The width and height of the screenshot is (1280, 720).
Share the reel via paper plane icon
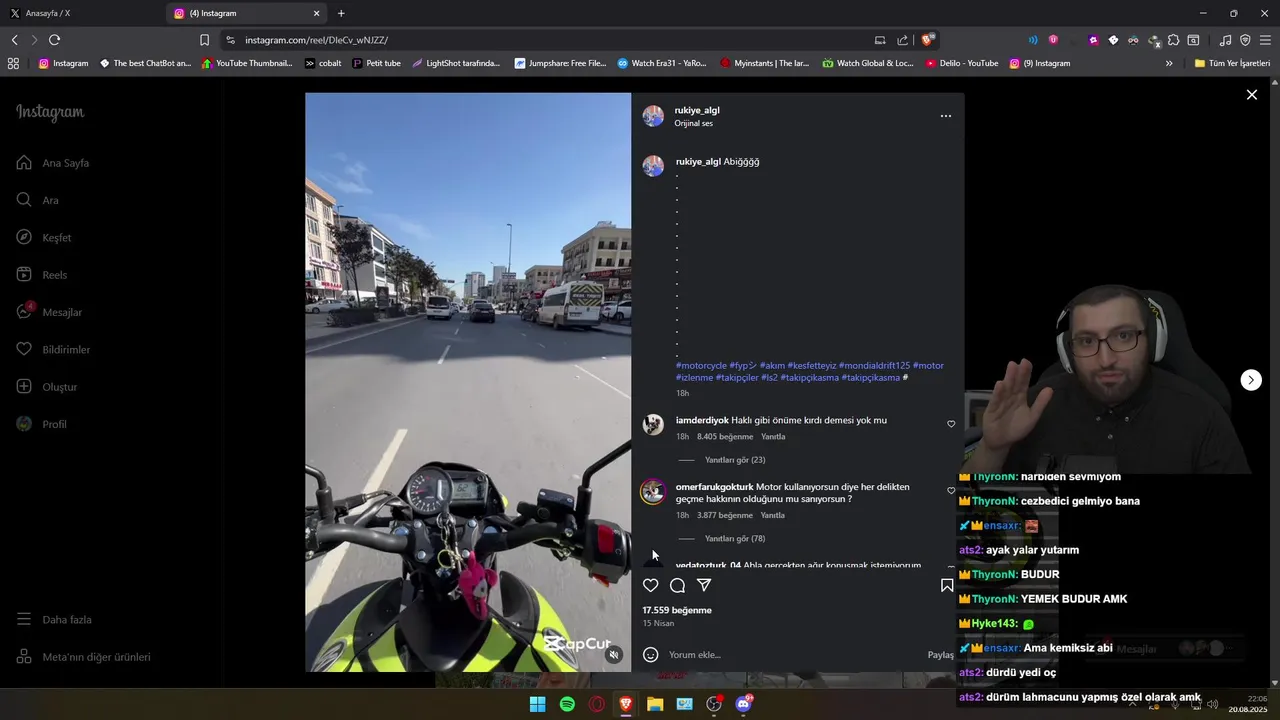pyautogui.click(x=704, y=585)
